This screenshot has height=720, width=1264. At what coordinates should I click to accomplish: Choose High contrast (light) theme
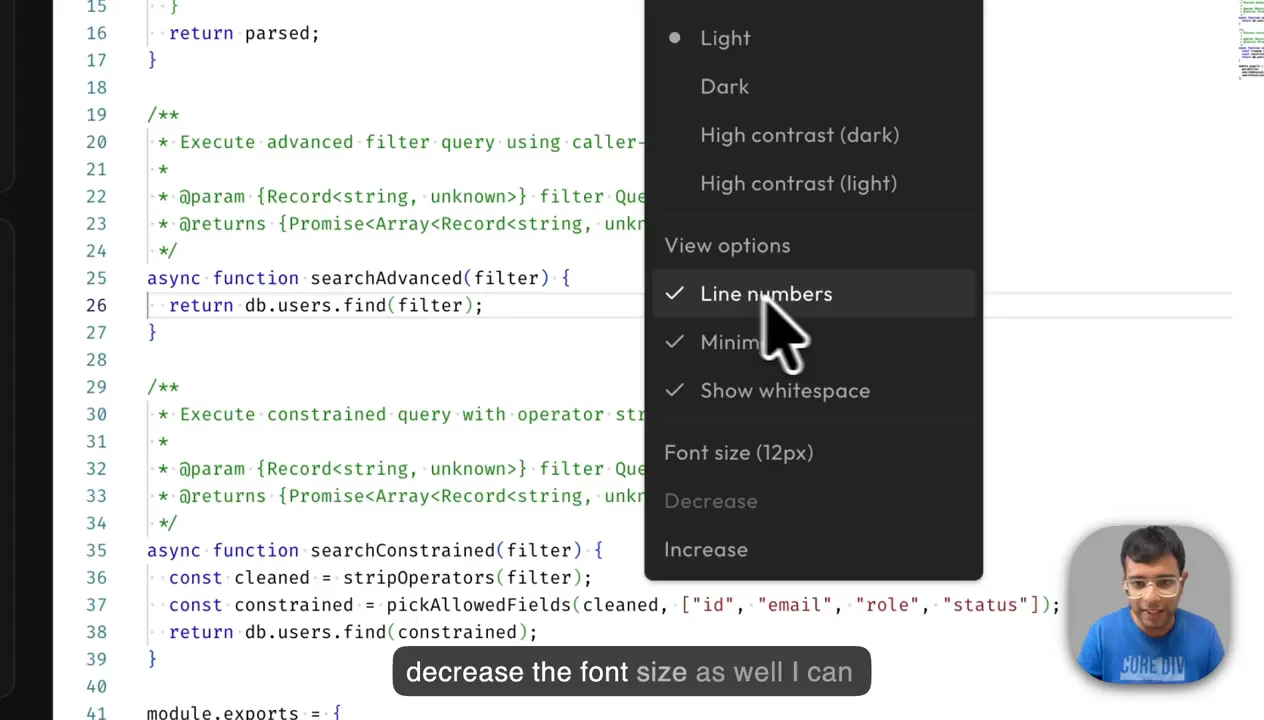pos(798,184)
